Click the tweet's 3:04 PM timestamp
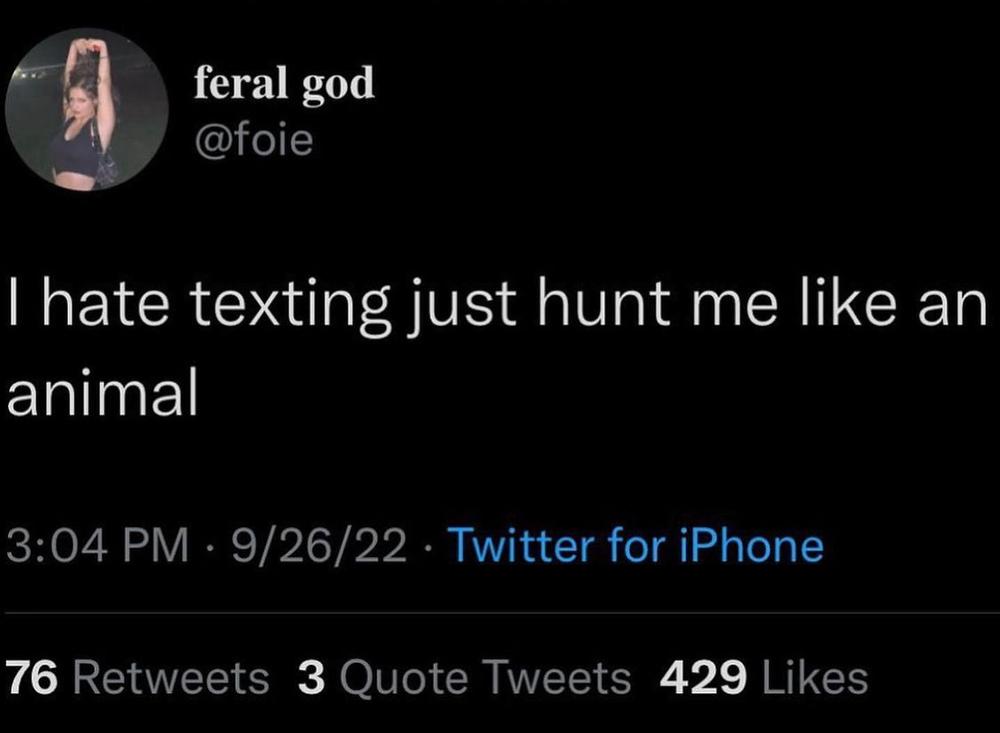 click(x=97, y=546)
